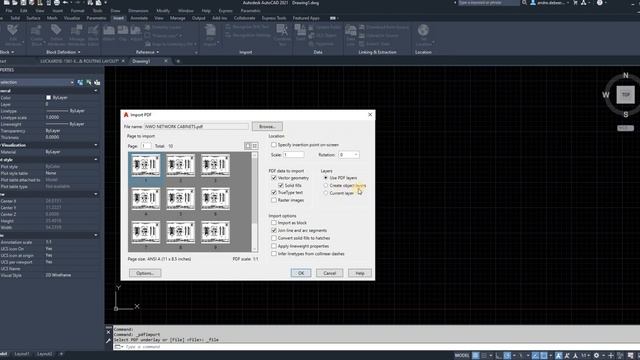Click the ByLayer color swatch
Screen dimensions: 640x360
coord(48,98)
